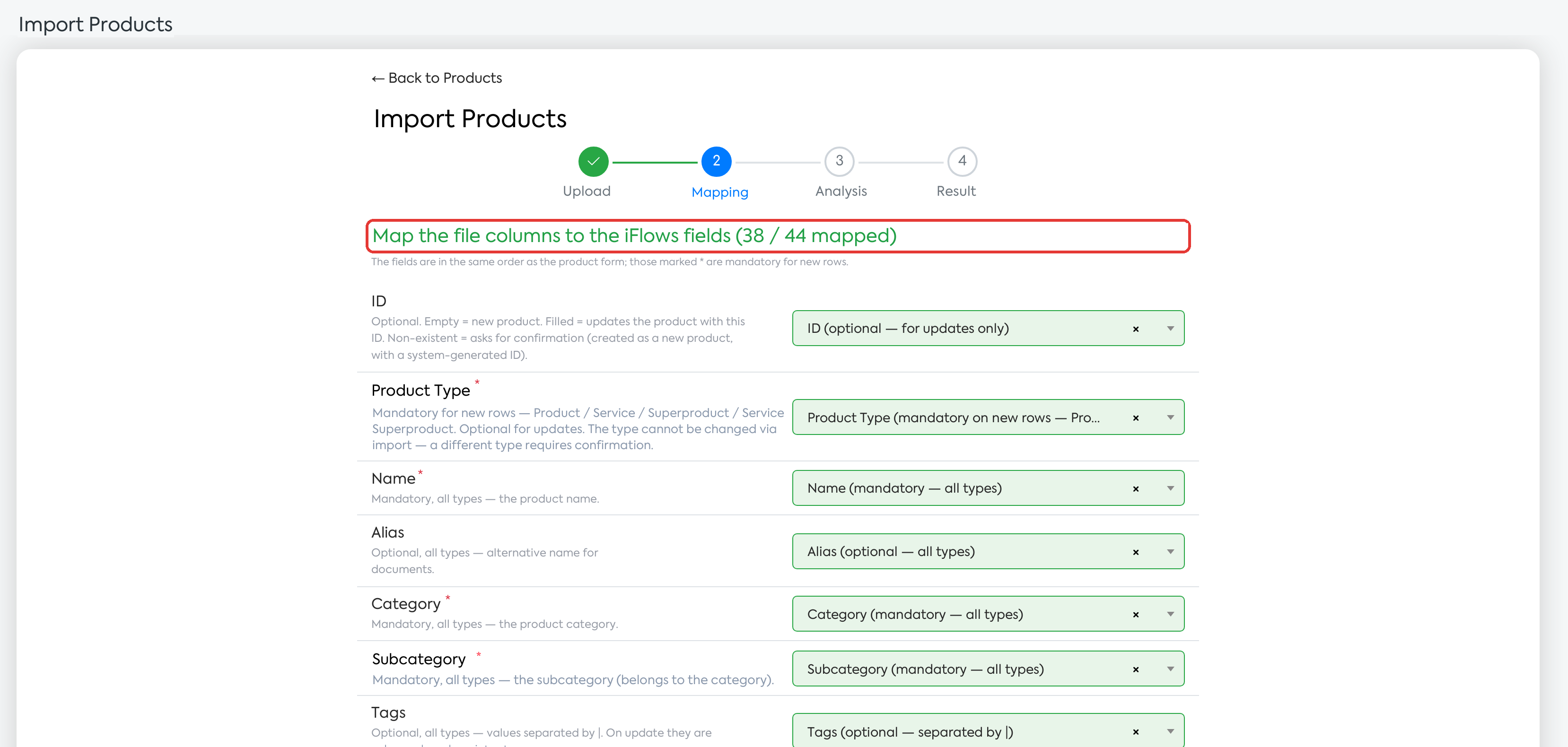Click the 'Map the file columns' heading
1568x747 pixels.
pos(634,236)
